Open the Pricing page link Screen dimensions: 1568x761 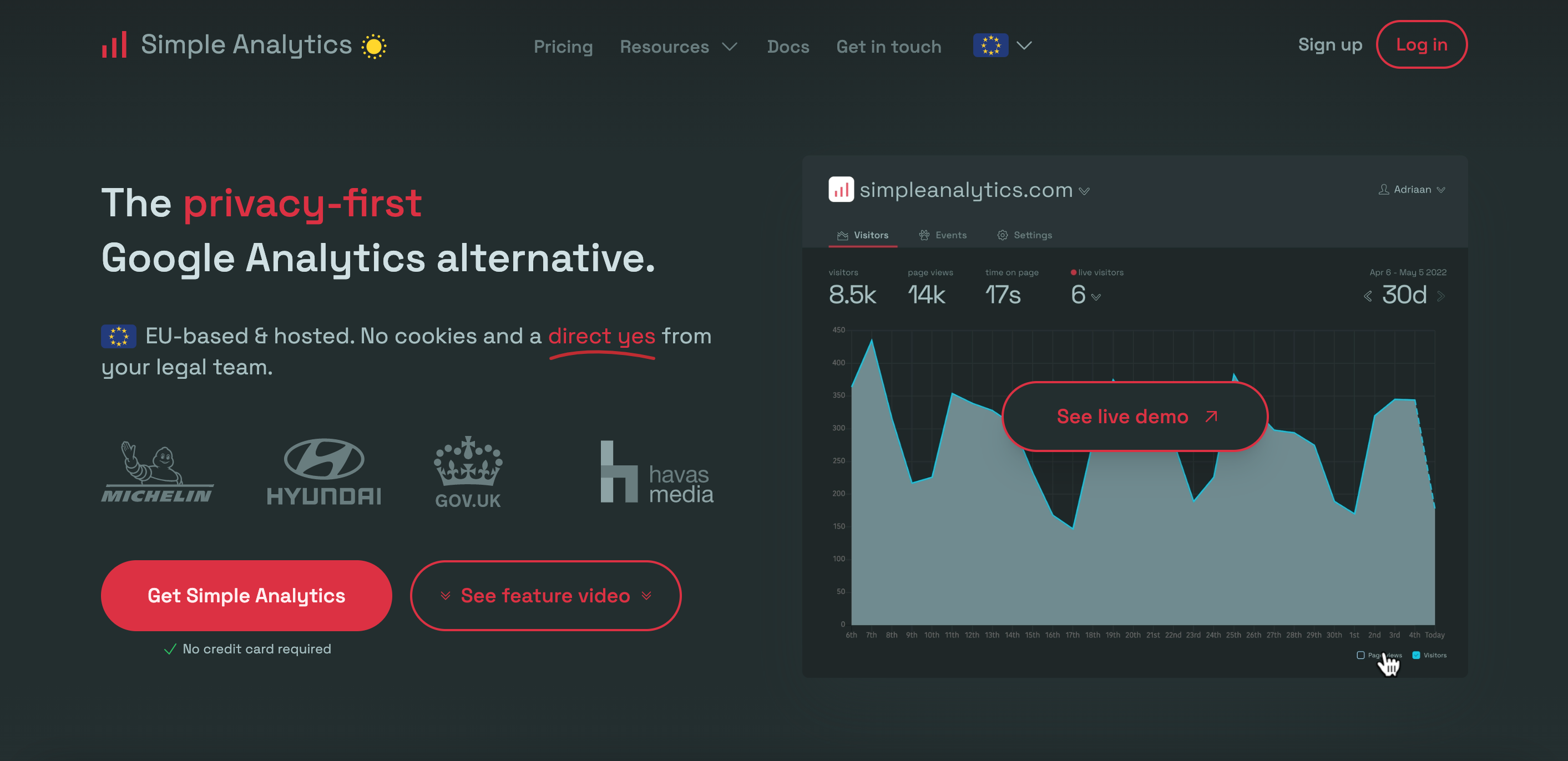click(563, 46)
